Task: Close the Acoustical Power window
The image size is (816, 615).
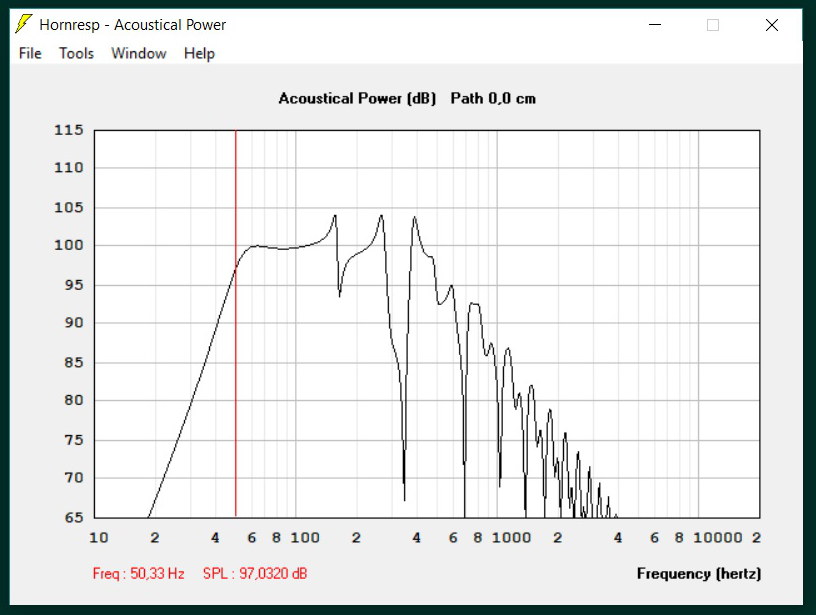Action: tap(772, 24)
